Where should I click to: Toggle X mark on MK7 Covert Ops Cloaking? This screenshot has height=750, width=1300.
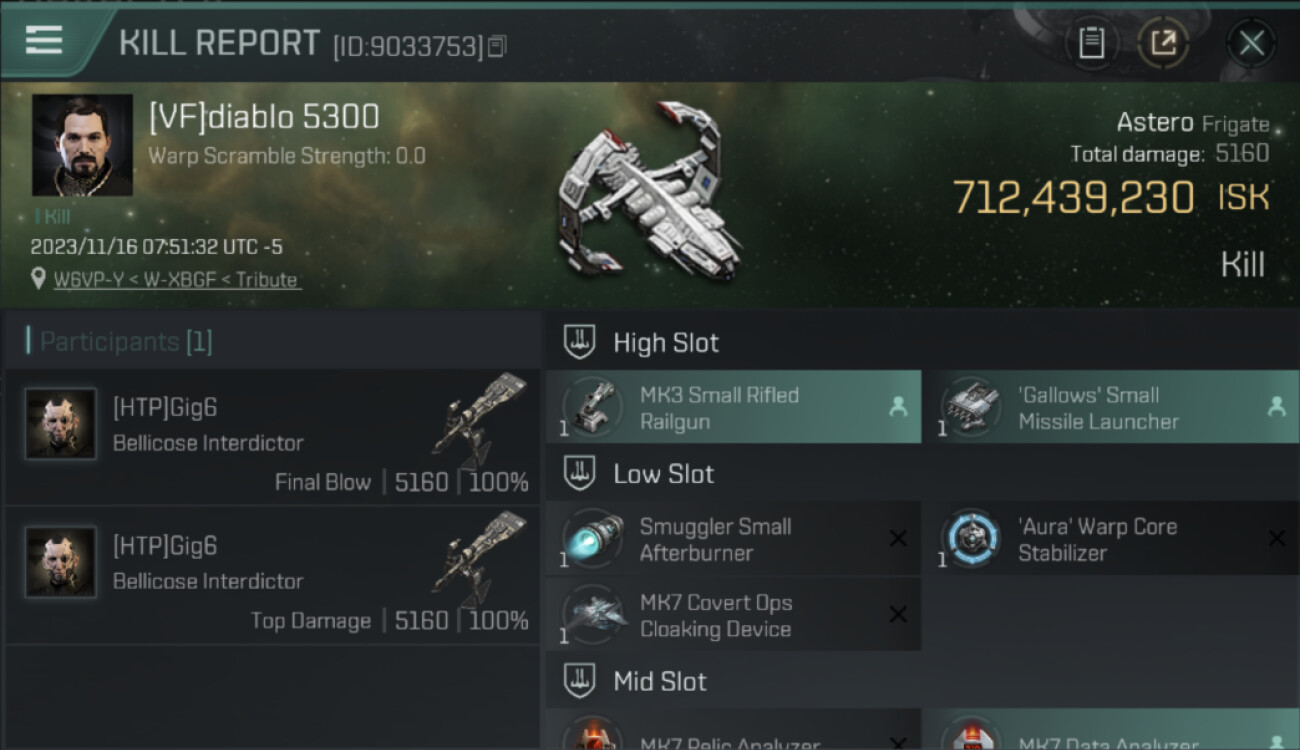pyautogui.click(x=898, y=615)
